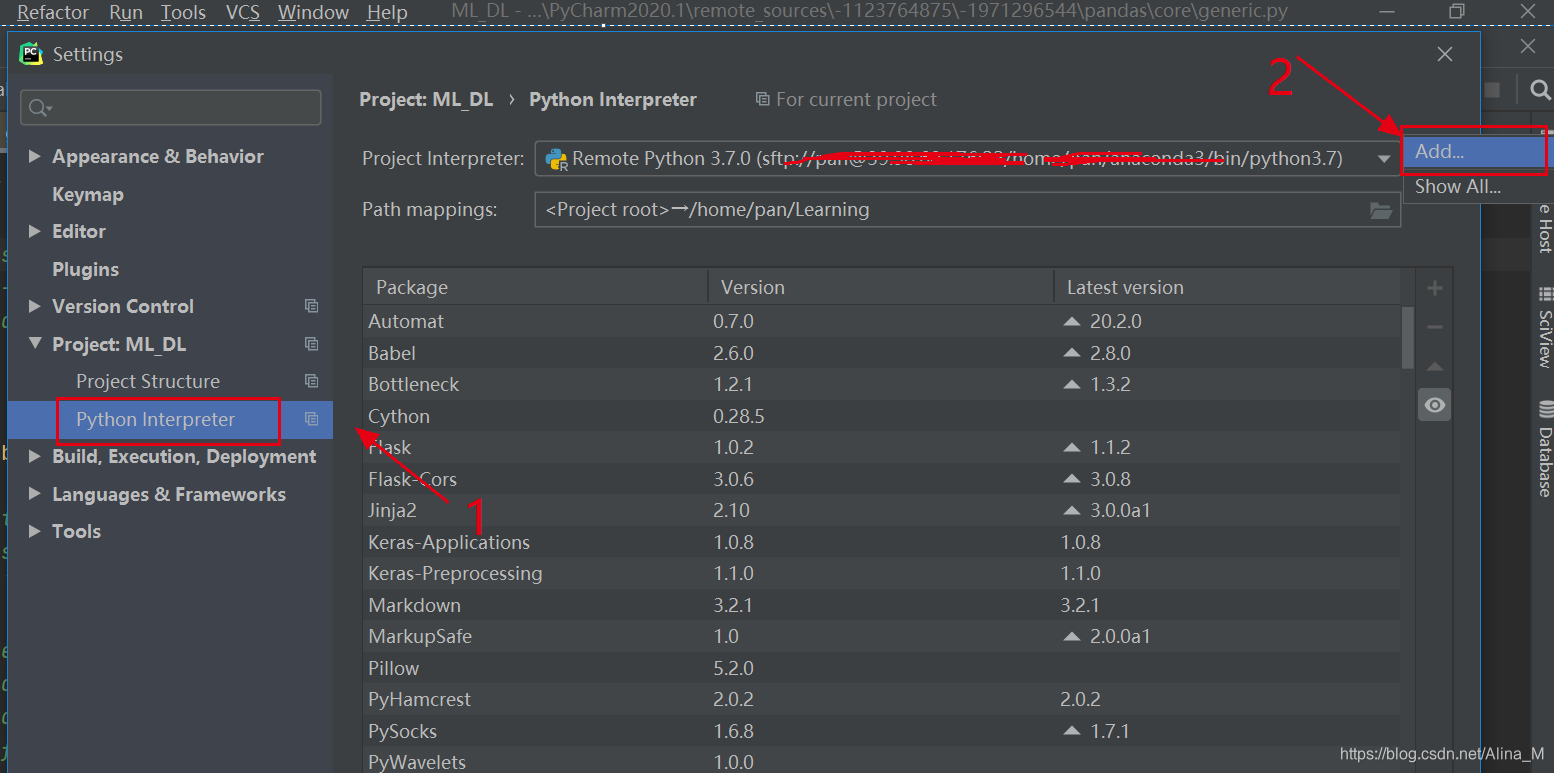
Task: Expand the Version Control node
Action: 35,306
